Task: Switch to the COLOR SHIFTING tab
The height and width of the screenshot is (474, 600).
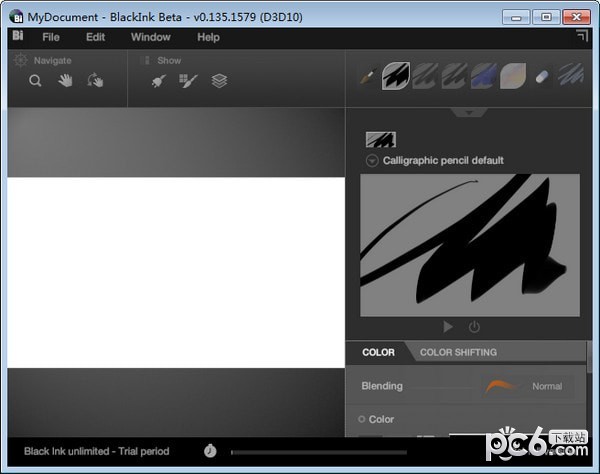Action: click(x=458, y=352)
